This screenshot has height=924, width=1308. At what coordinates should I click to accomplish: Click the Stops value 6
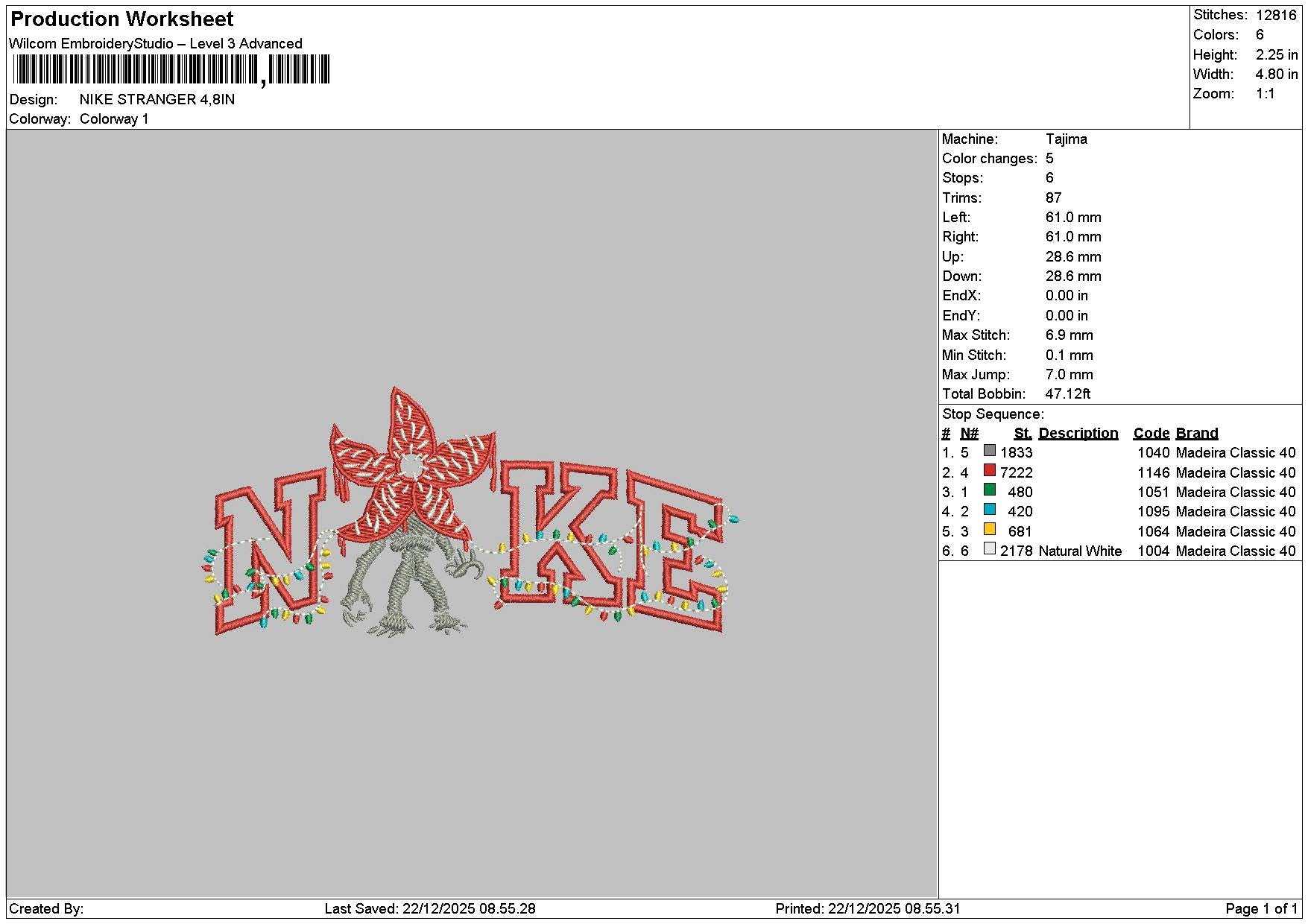pos(1049,178)
